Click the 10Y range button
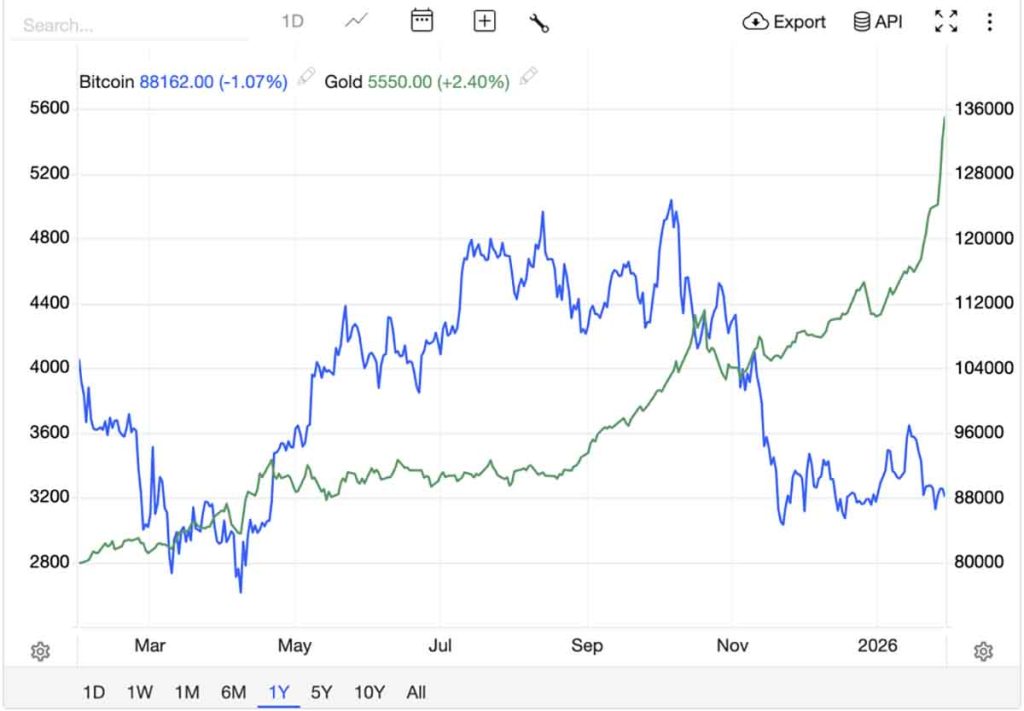 369,692
